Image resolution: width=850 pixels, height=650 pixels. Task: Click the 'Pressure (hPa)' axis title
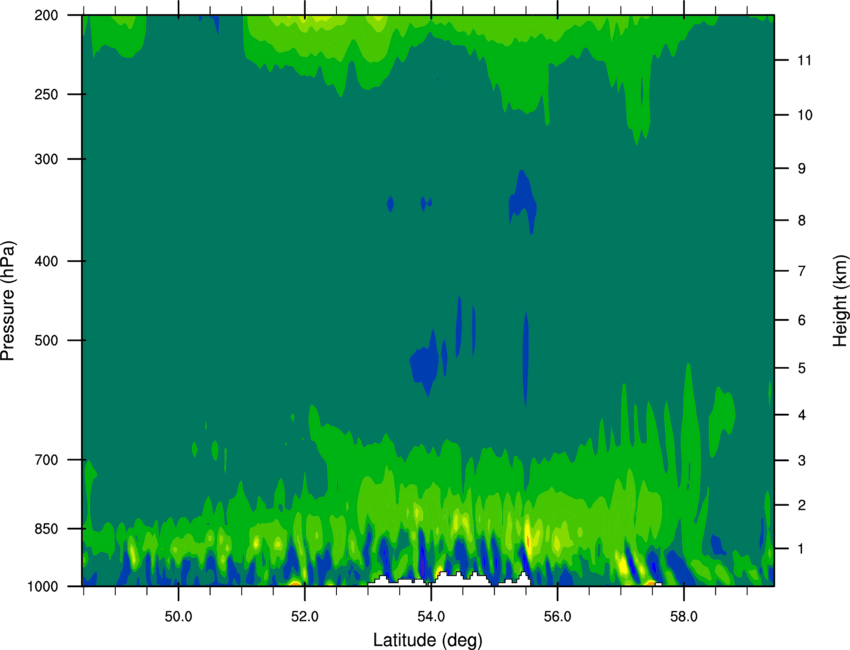coord(8,300)
